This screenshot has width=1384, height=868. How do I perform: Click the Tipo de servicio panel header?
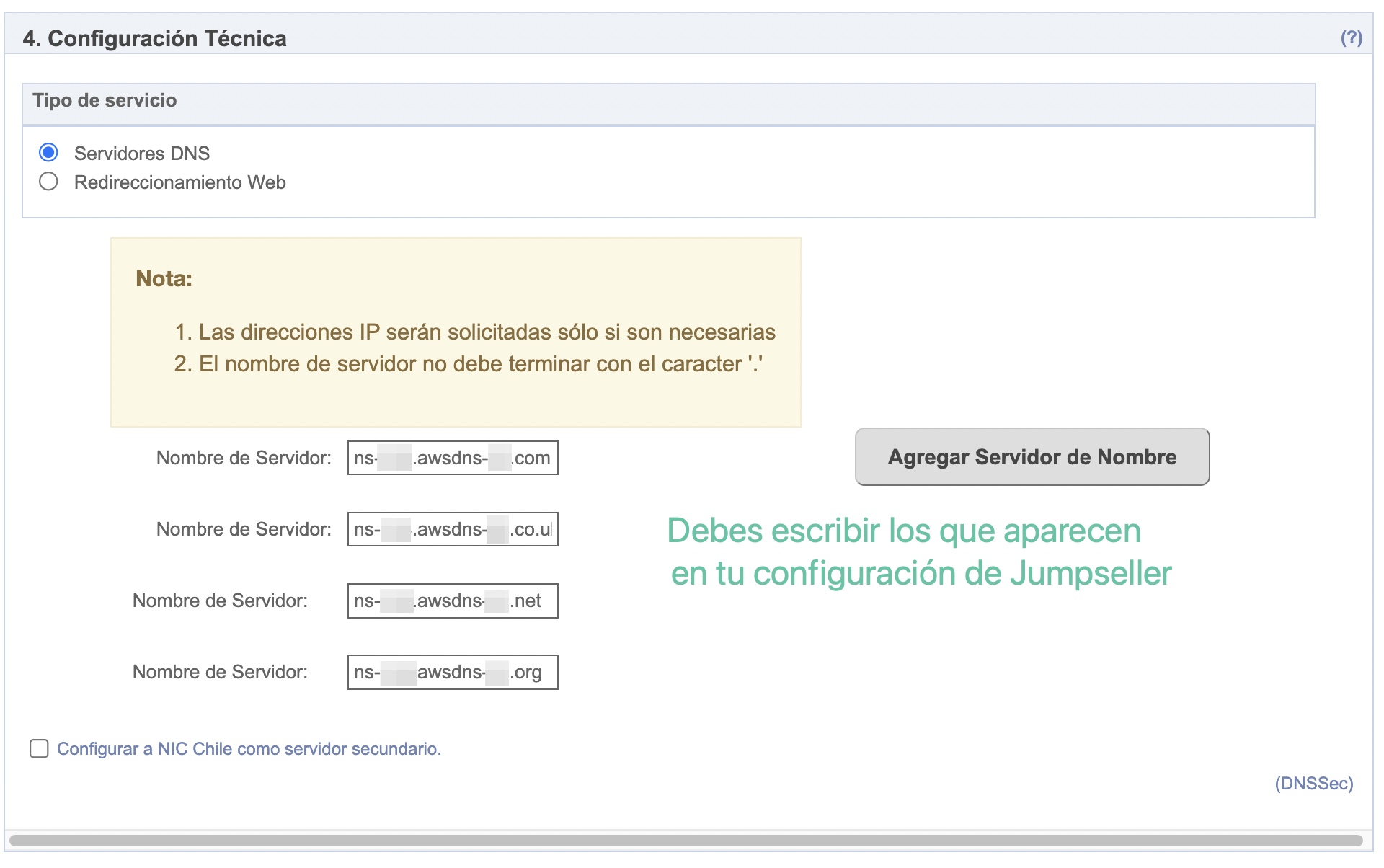[105, 101]
